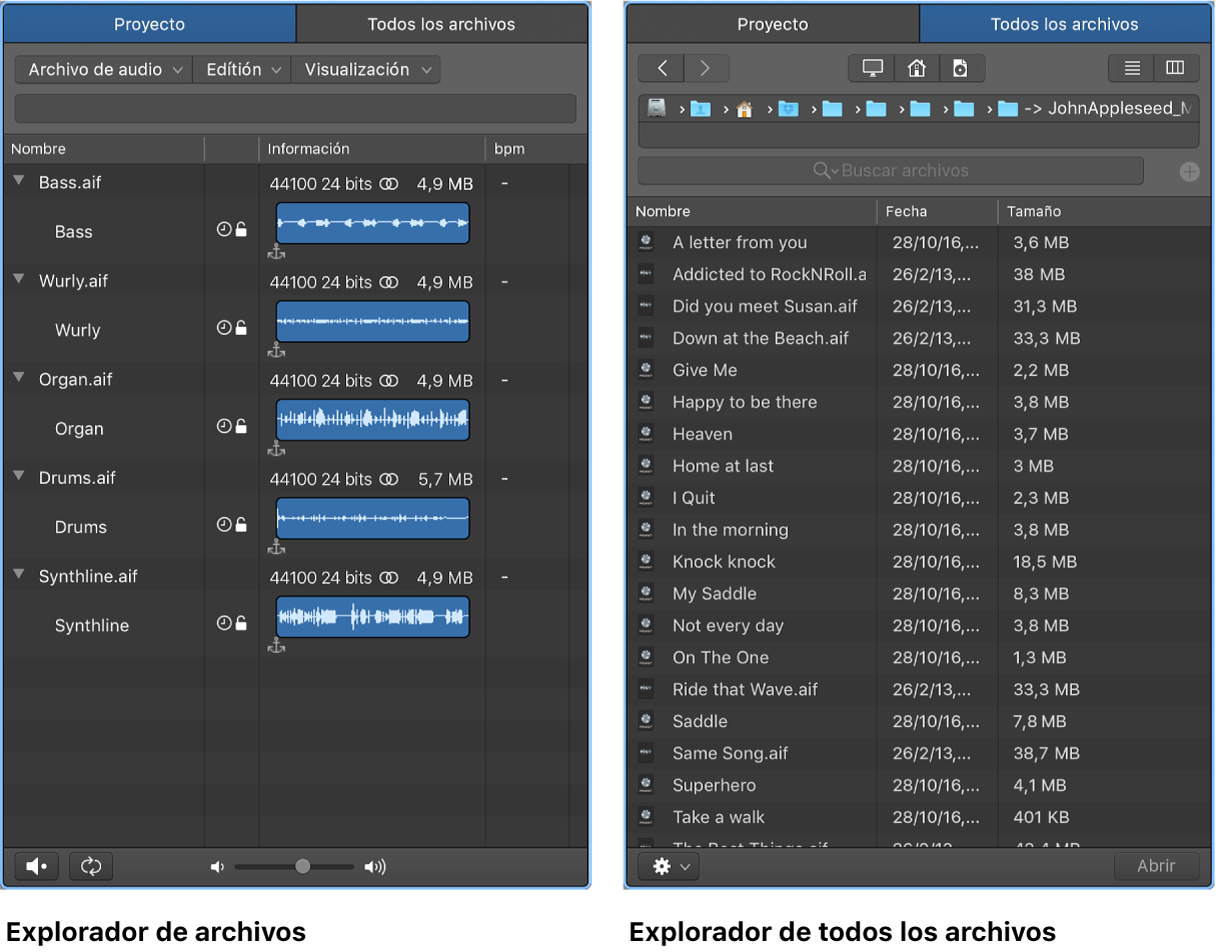Click the Buscar archivos search field
The image size is (1216, 952).
click(x=890, y=171)
